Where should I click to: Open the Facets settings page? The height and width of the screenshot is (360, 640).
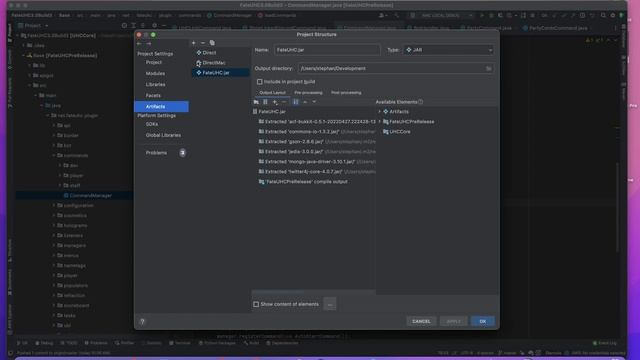(153, 96)
